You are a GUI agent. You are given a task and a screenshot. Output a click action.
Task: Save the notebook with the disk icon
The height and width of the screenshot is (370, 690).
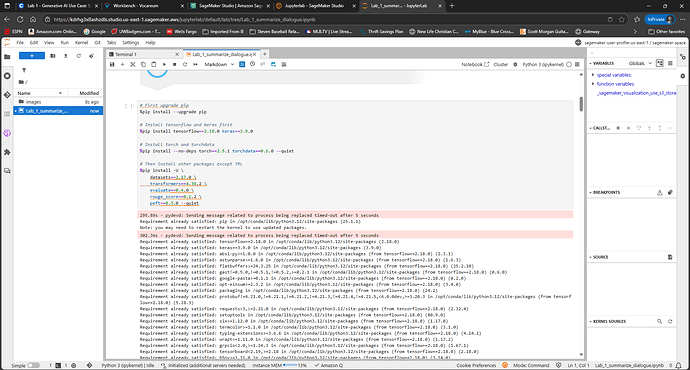(x=112, y=64)
